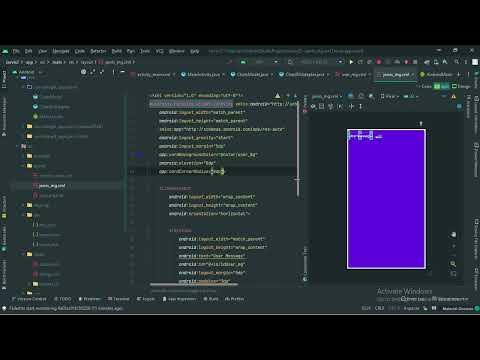Show layout warnings via the red warning icon
The height and width of the screenshot is (360, 480).
point(454,97)
